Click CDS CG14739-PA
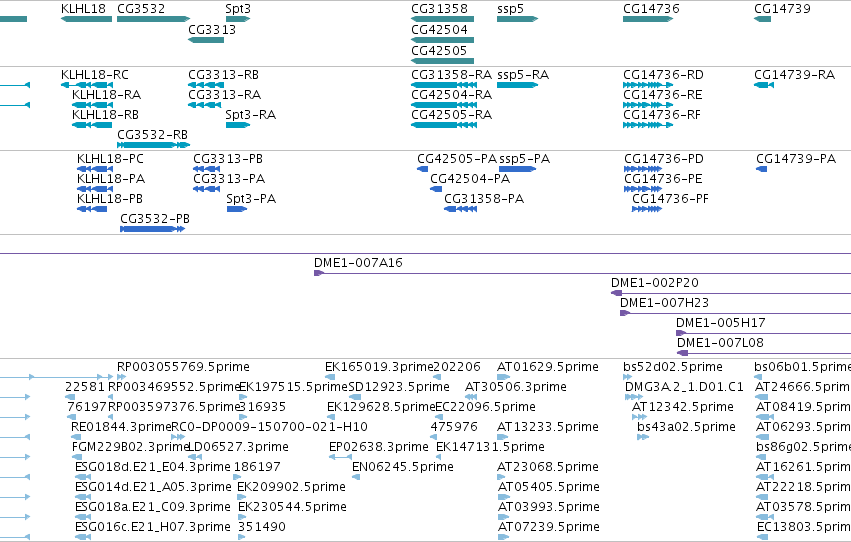Image resolution: width=851 pixels, height=542 pixels. pos(761,169)
